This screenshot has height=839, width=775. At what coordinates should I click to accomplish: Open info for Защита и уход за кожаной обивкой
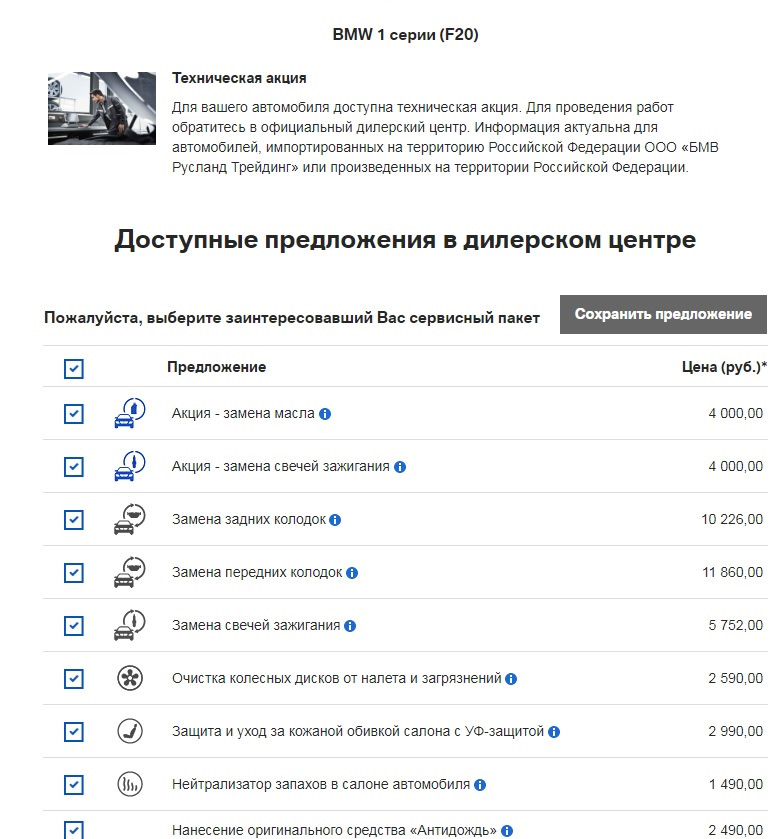point(554,731)
